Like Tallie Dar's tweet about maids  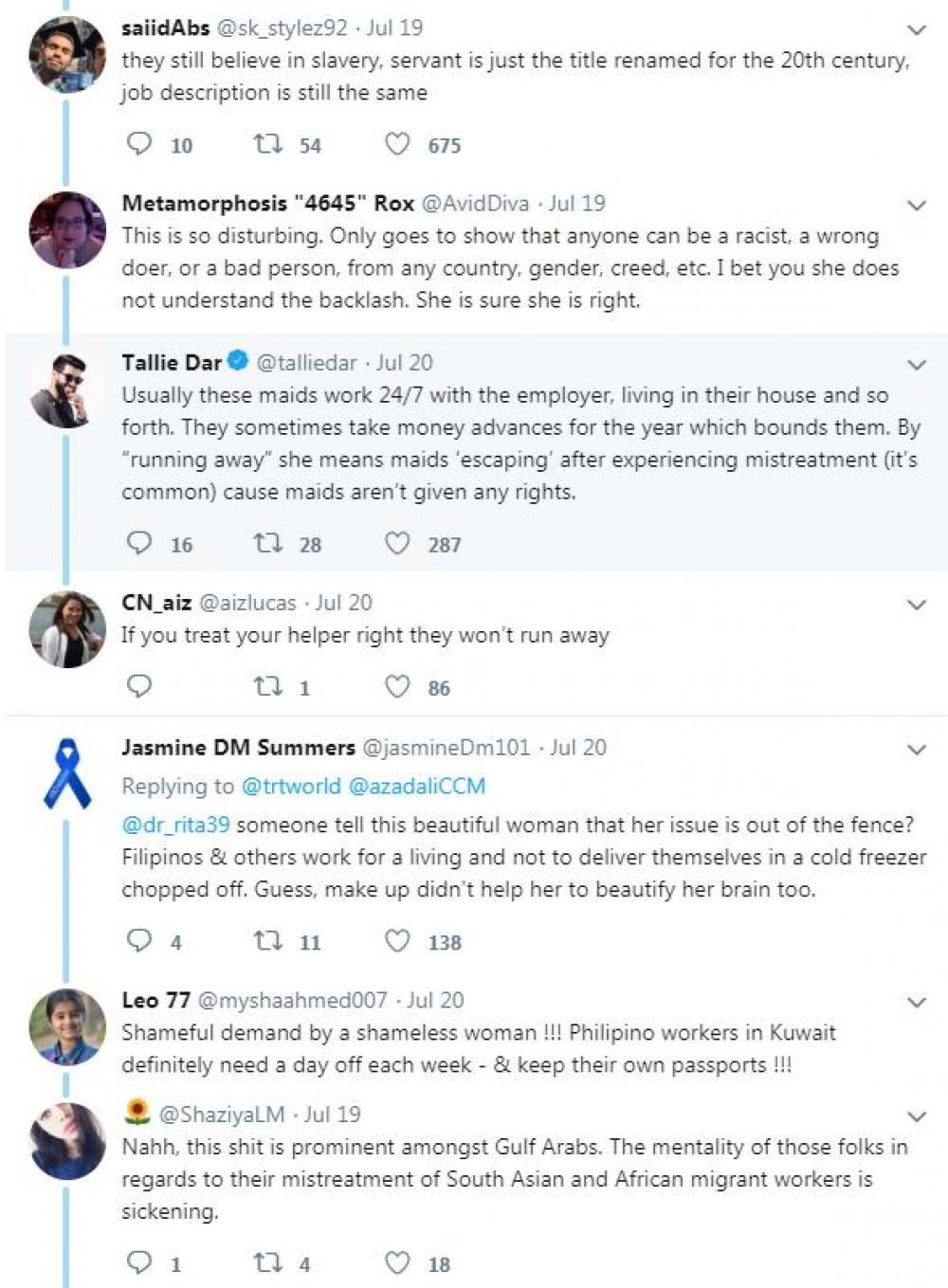tap(397, 543)
